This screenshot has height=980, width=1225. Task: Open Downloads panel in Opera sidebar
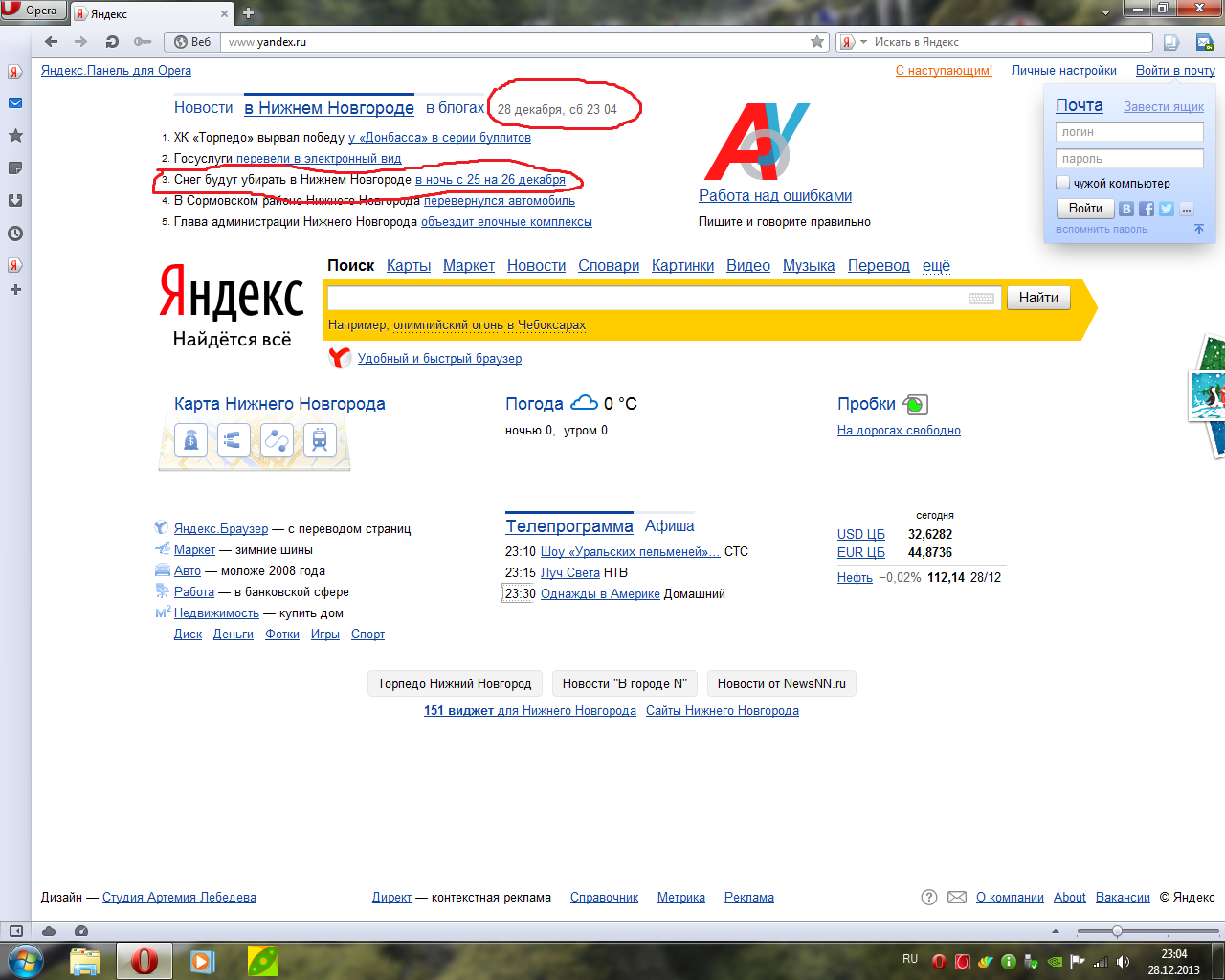[15, 201]
